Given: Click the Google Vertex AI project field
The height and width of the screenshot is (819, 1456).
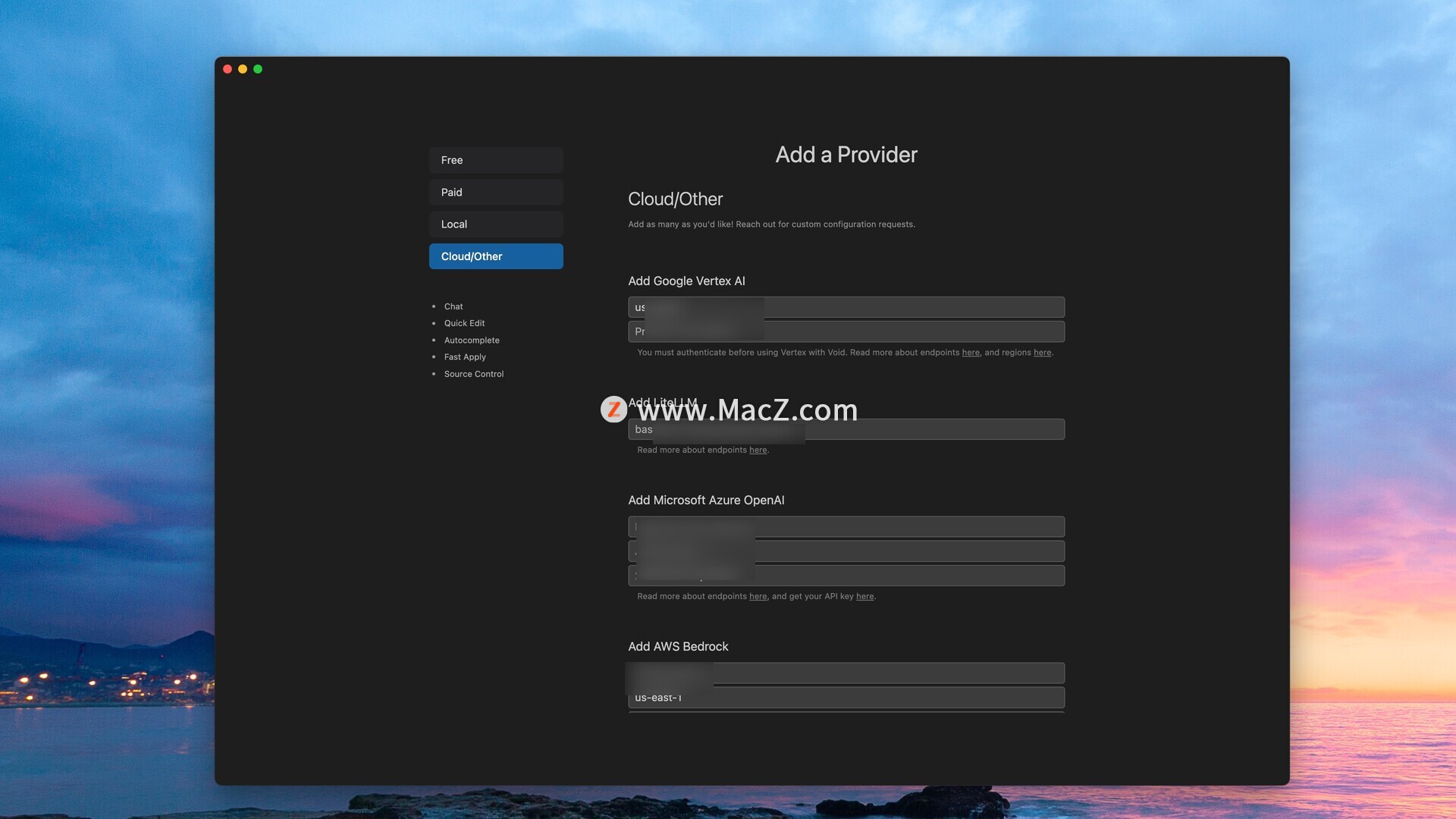Looking at the screenshot, I should (846, 331).
